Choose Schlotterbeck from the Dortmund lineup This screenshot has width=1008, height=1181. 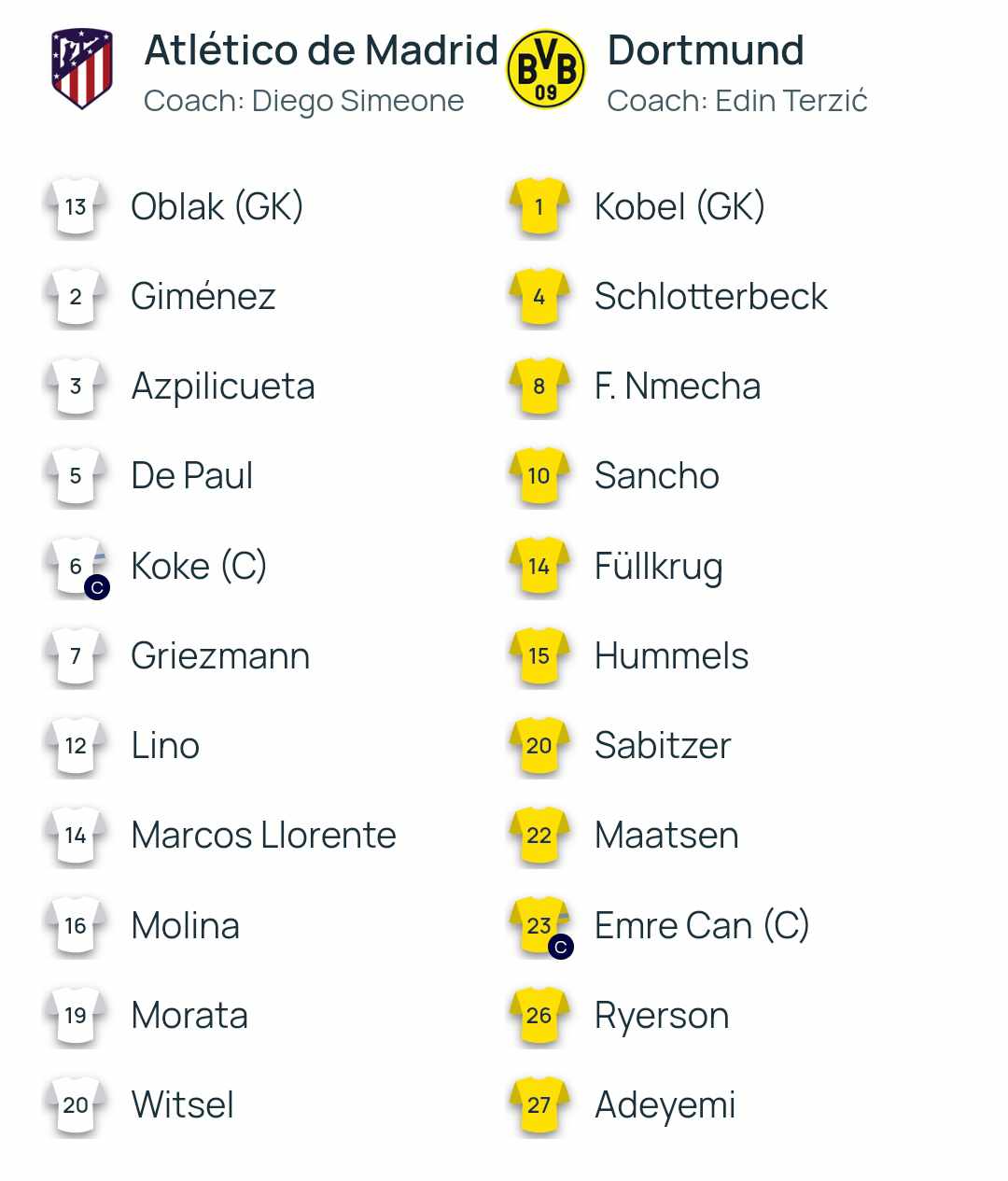[x=711, y=297]
